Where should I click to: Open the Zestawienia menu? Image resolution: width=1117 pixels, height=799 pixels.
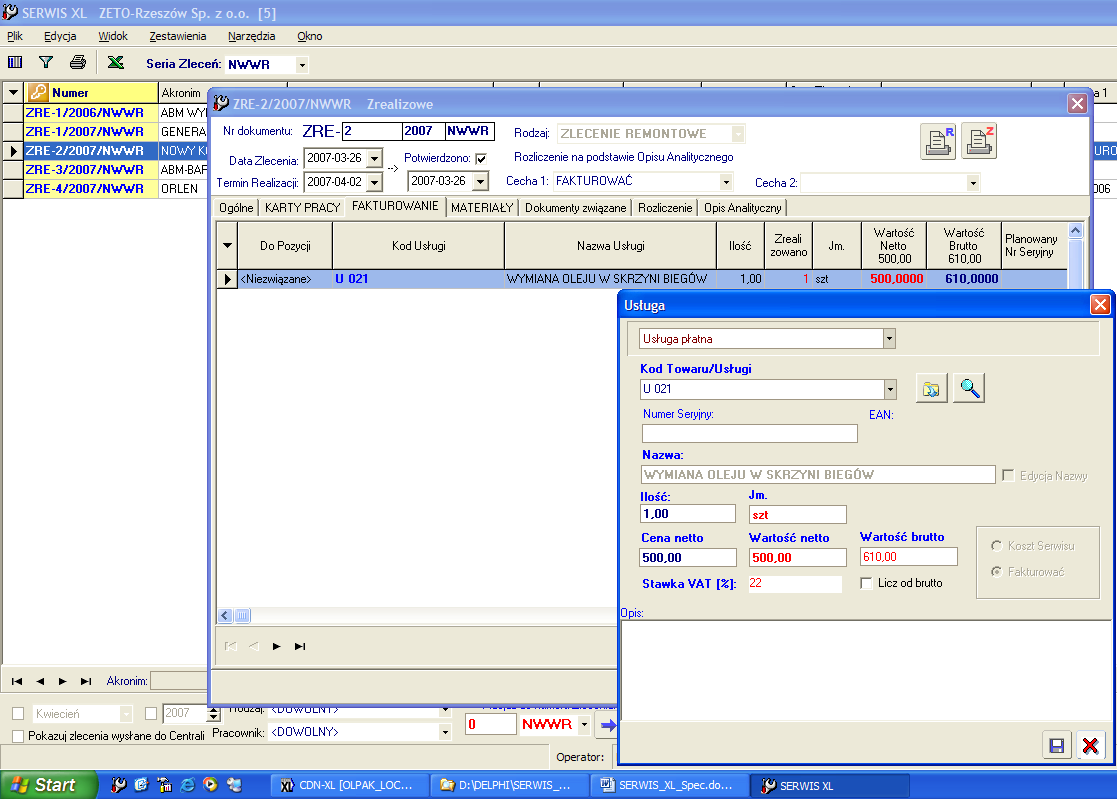point(178,36)
